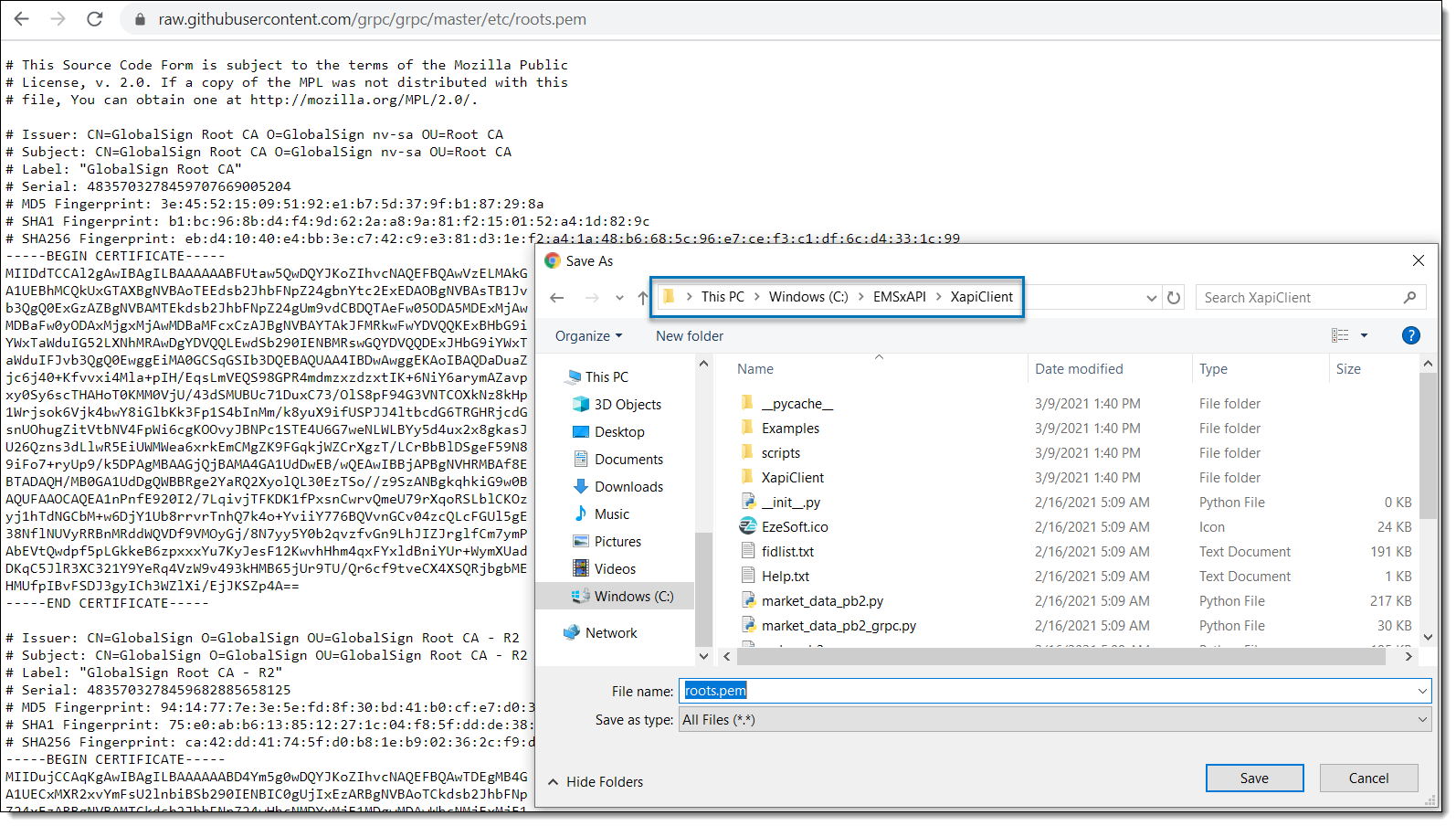
Task: Select Downloads in the navigation pane
Action: pos(628,487)
